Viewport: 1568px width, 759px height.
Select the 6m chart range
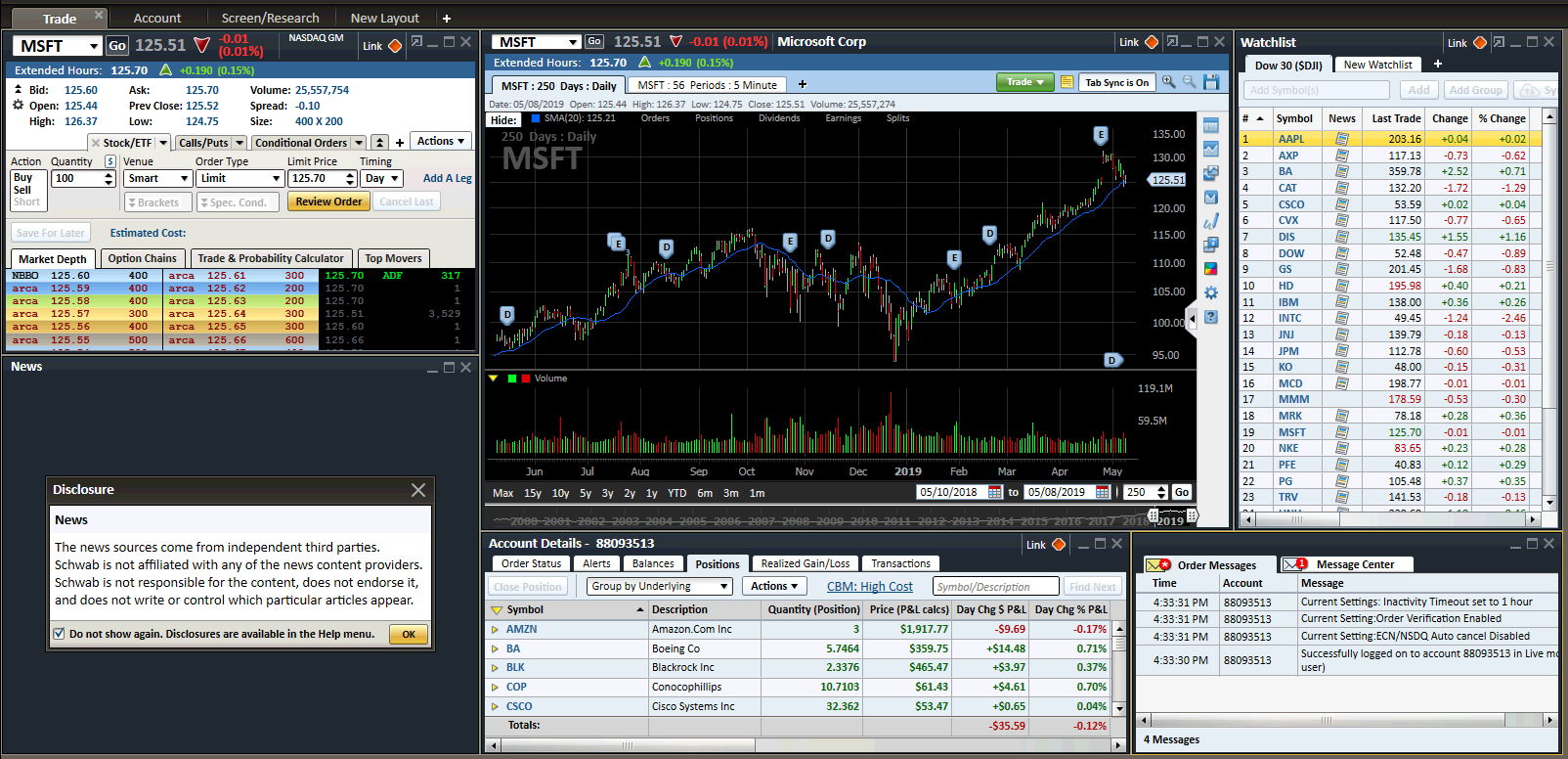[x=705, y=493]
